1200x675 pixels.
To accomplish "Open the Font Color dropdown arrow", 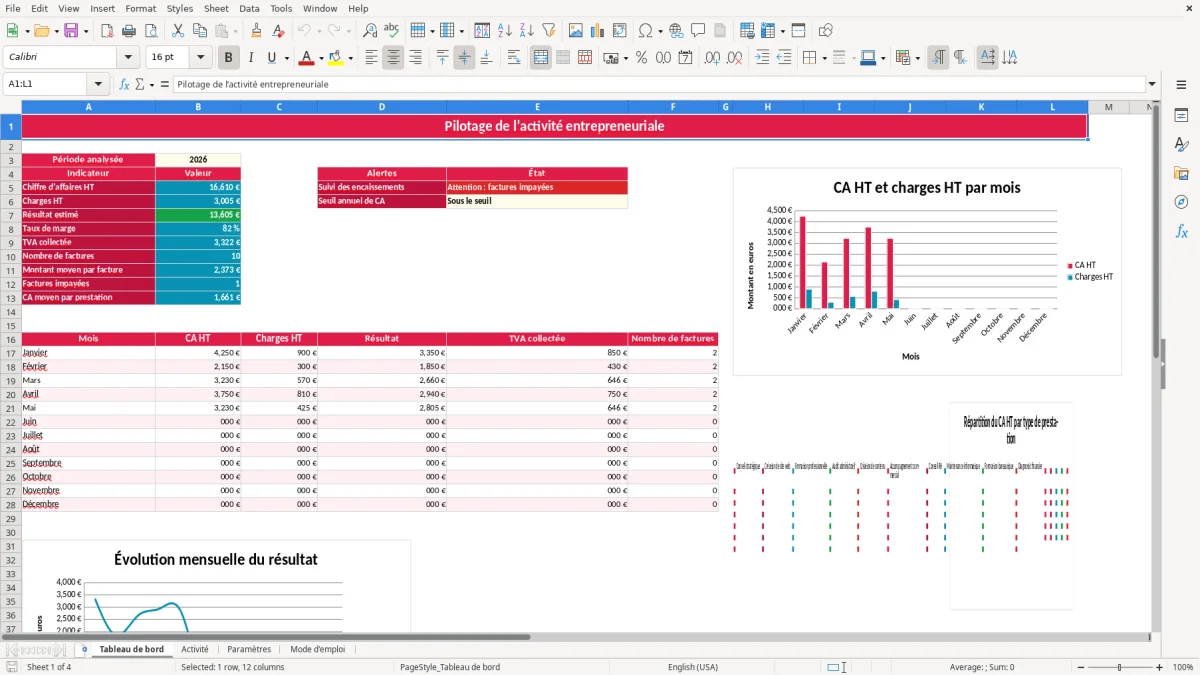I will (x=322, y=58).
